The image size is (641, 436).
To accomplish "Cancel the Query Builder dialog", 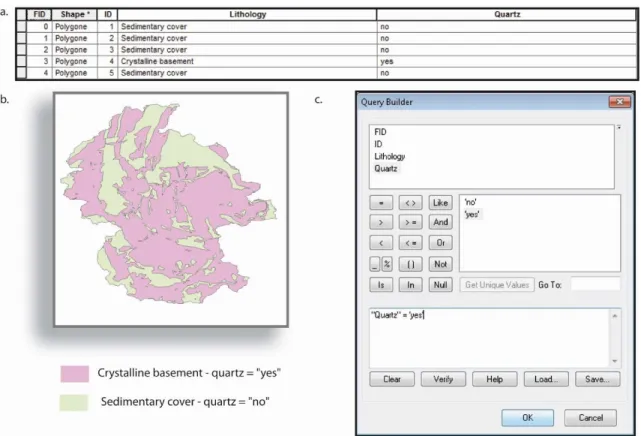I will (x=591, y=418).
